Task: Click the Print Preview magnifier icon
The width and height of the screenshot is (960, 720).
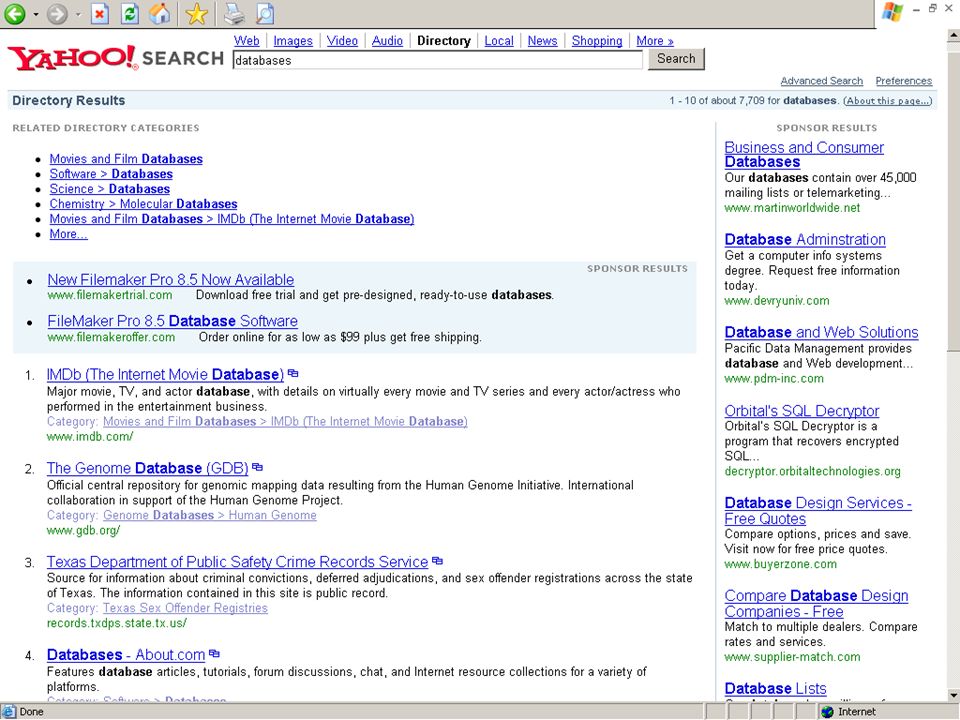Action: [x=264, y=13]
